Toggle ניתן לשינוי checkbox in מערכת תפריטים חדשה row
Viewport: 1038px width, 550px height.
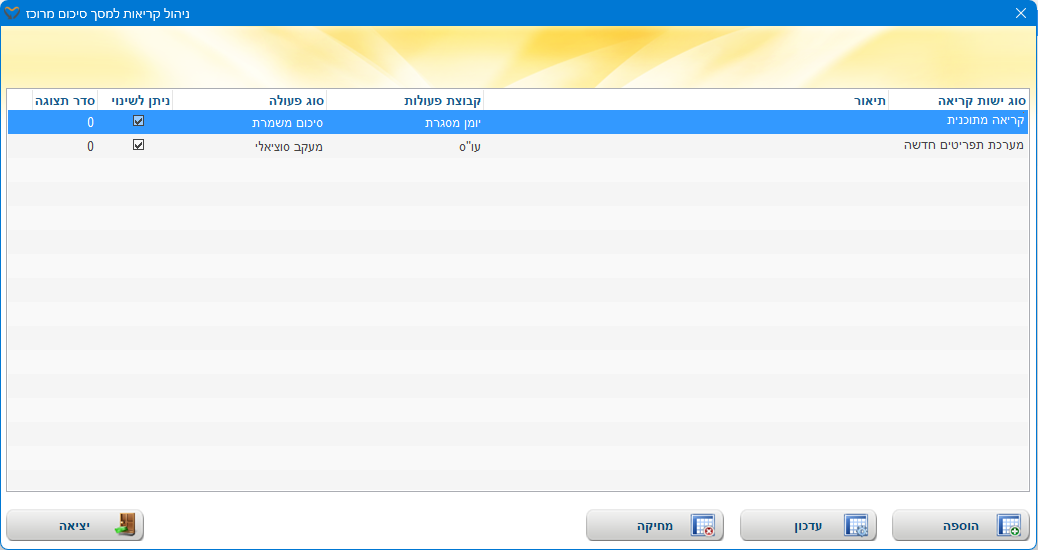pos(139,145)
